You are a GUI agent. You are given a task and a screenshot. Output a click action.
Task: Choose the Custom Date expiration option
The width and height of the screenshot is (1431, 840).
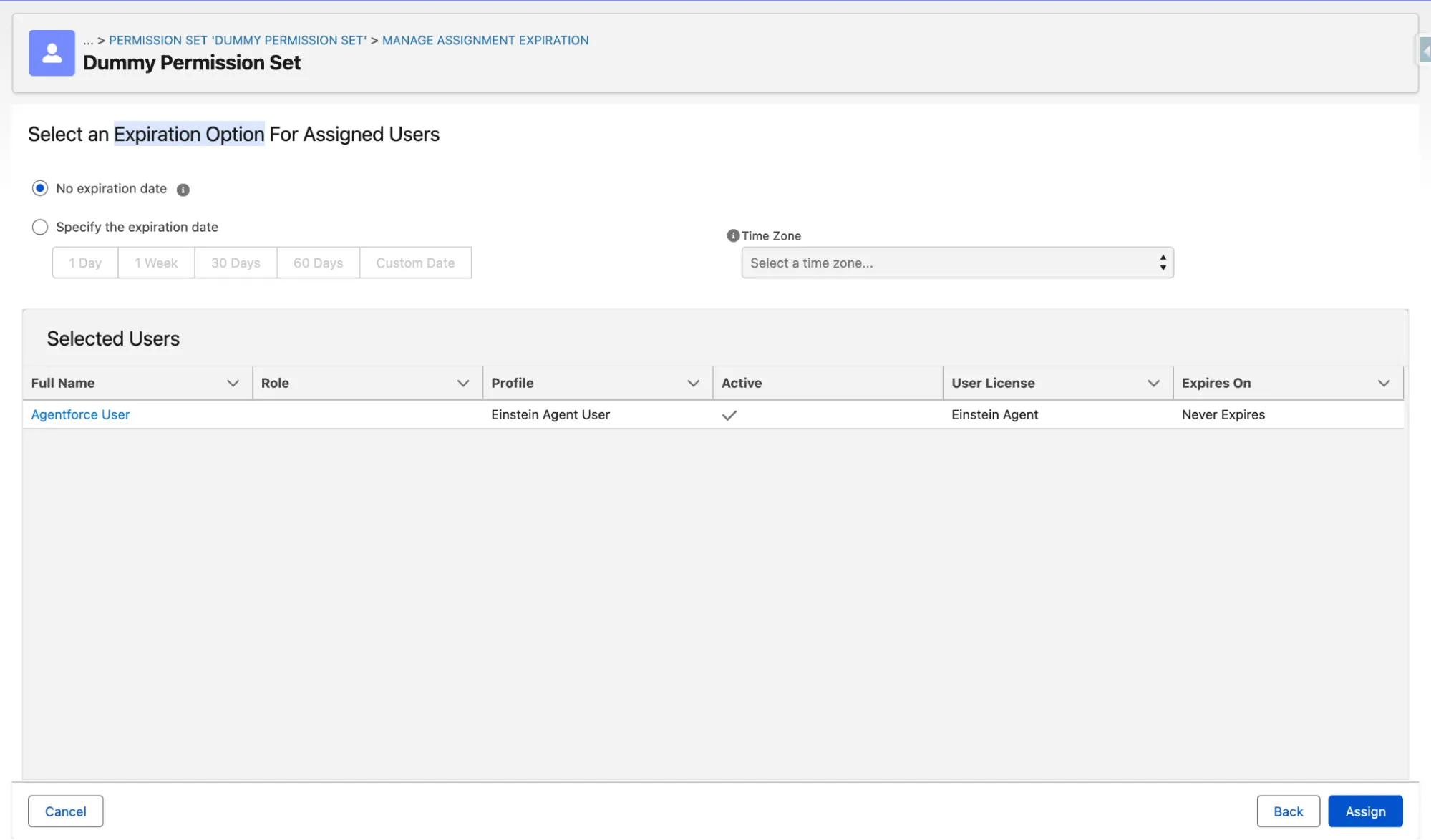point(415,263)
